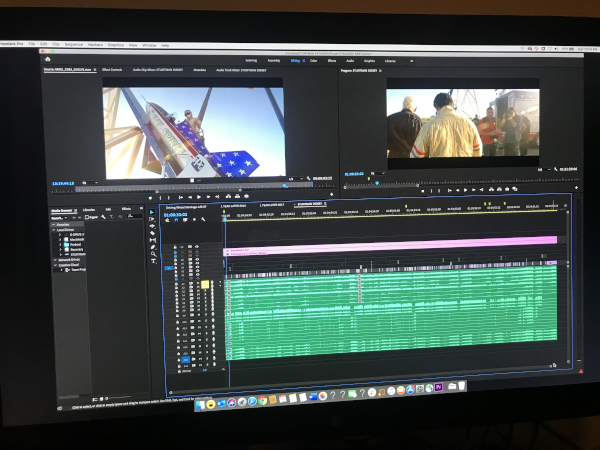
Task: Toggle timeline snapping magnet icon
Action: 178,221
